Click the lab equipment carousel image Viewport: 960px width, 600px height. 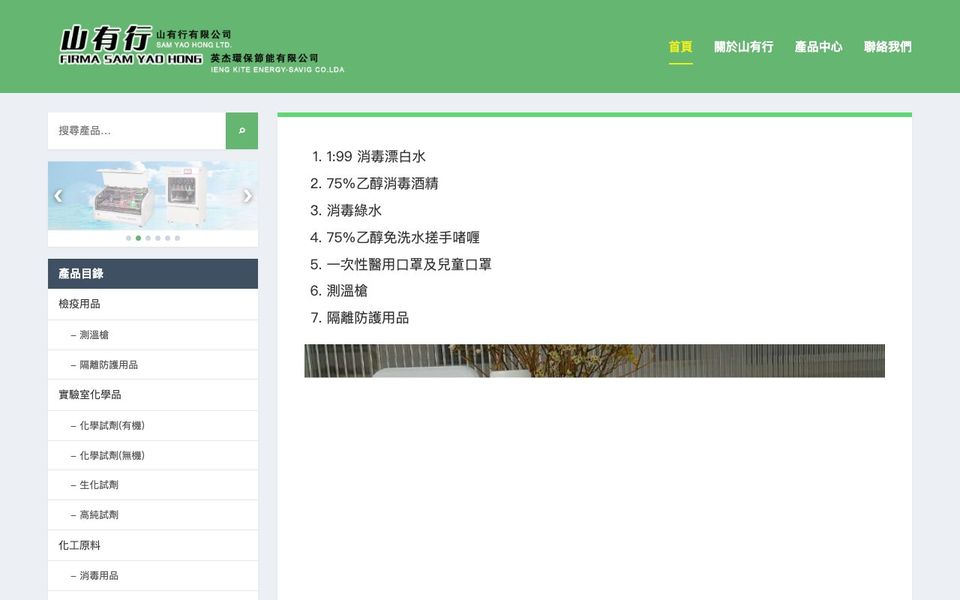pos(152,196)
